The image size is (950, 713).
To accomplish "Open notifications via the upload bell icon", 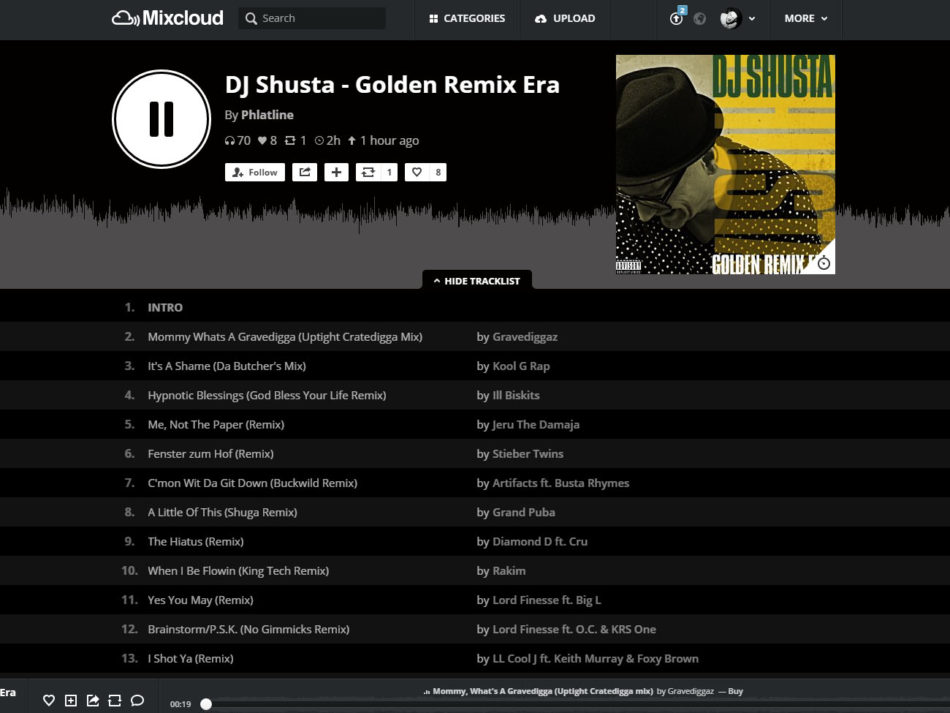I will tap(678, 18).
